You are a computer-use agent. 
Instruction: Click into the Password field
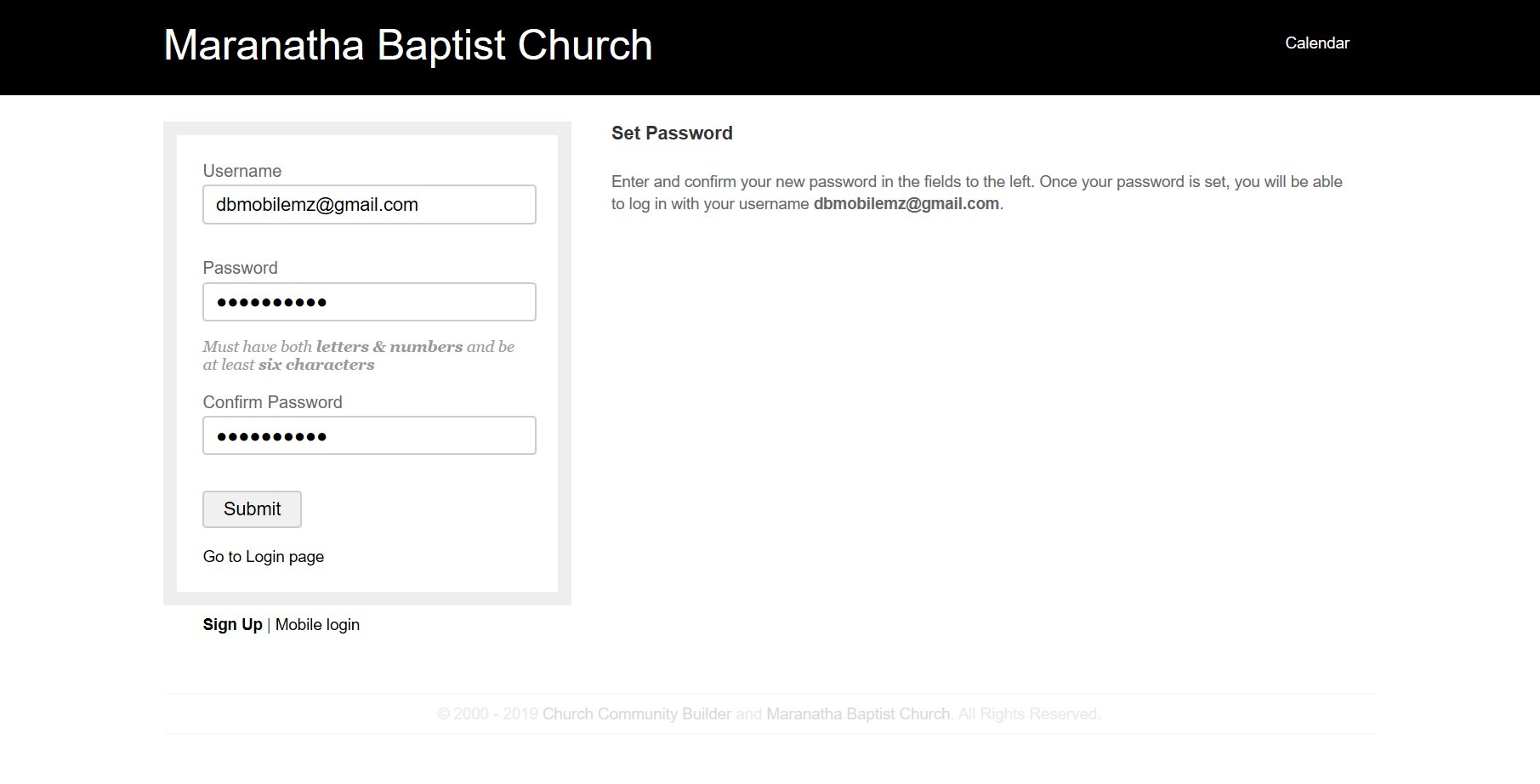tap(369, 302)
